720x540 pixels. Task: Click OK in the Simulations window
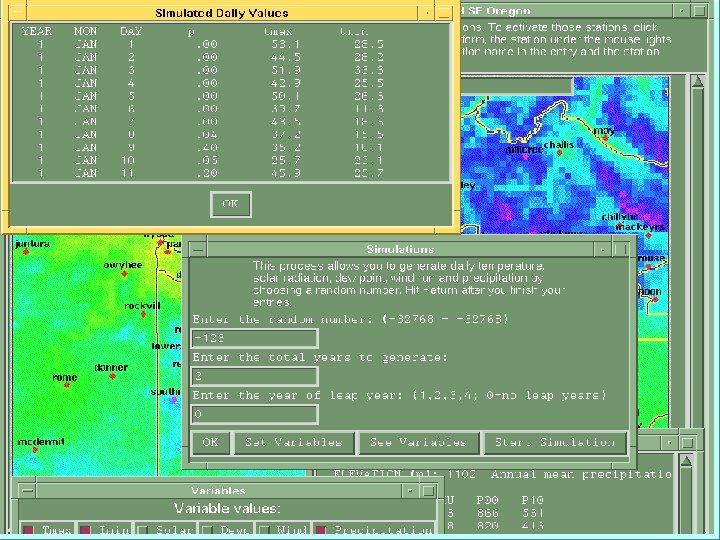[210, 442]
